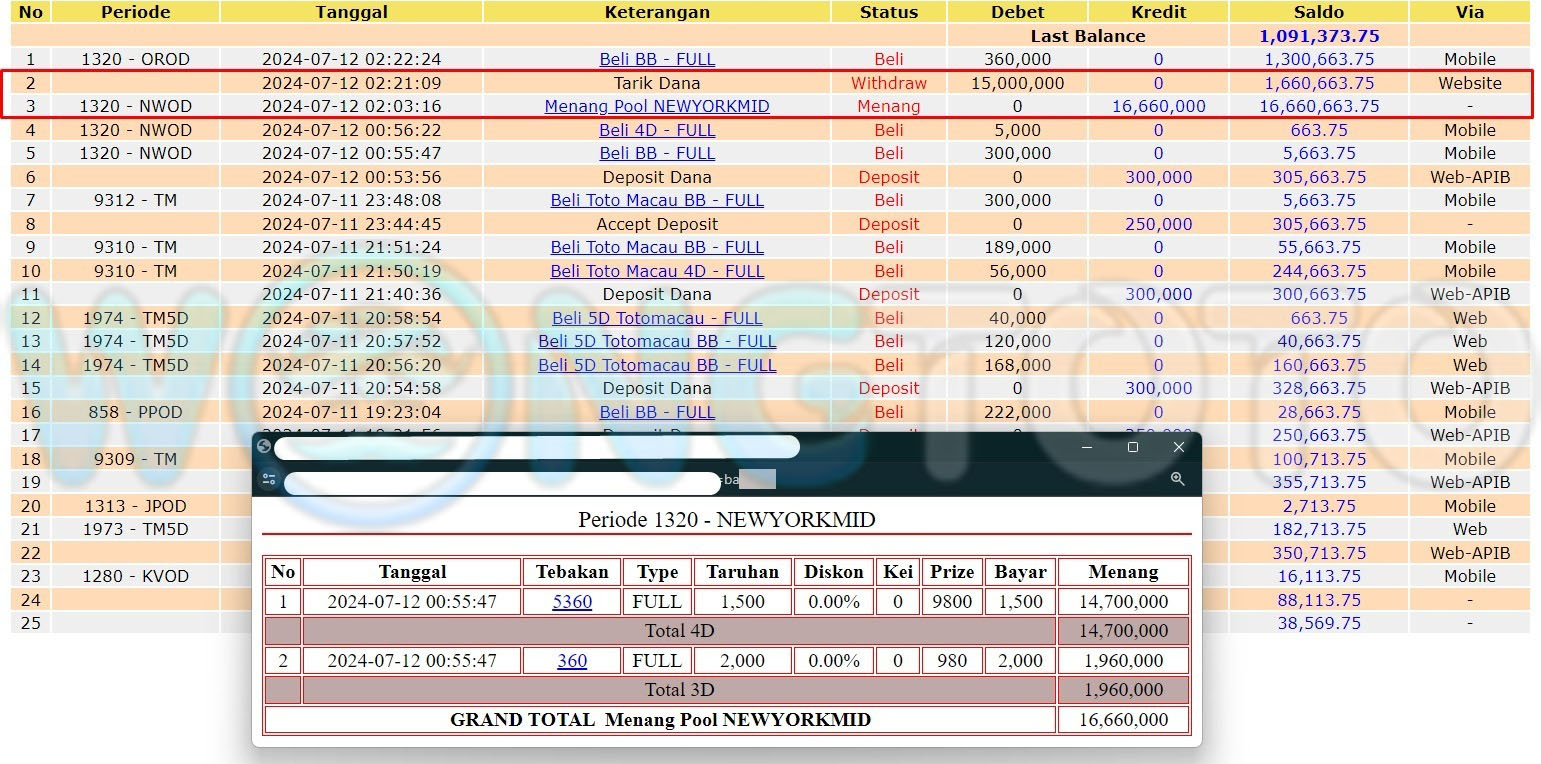Click the popup address bar URL field
The height and width of the screenshot is (764, 1541).
coord(502,483)
